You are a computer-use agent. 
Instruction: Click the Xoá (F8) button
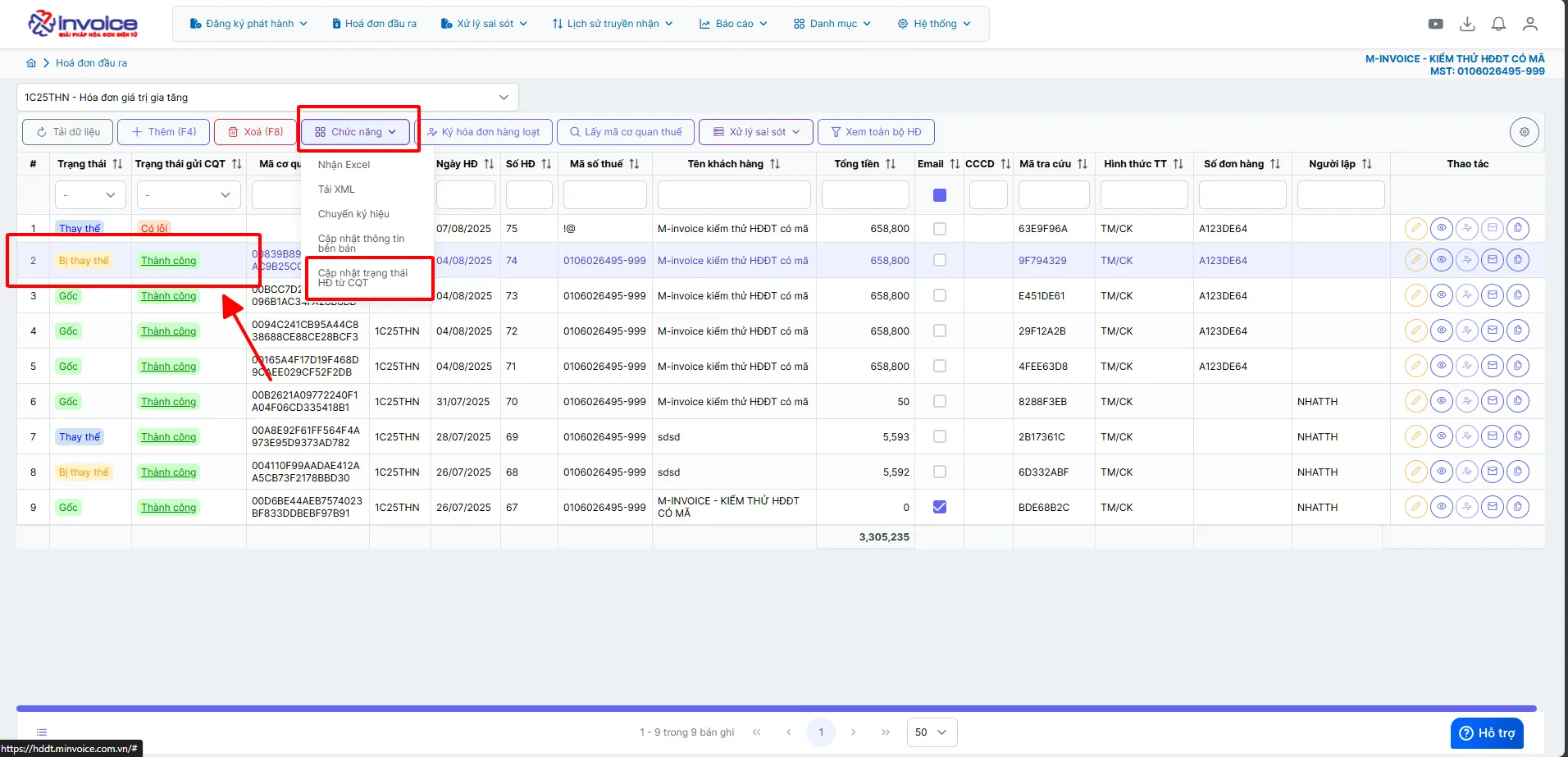(x=255, y=132)
